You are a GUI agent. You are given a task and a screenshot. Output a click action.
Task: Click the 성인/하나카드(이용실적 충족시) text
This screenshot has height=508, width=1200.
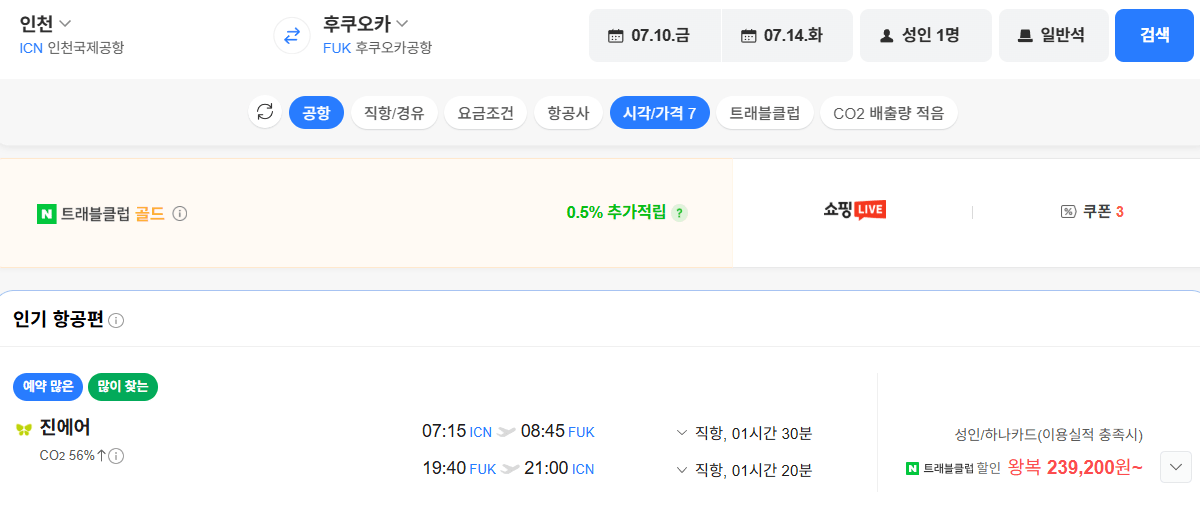[x=1049, y=434]
